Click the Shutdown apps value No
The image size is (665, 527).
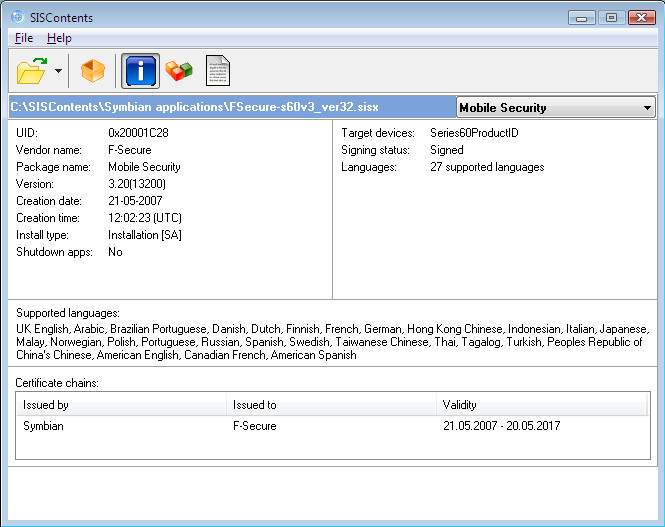115,252
